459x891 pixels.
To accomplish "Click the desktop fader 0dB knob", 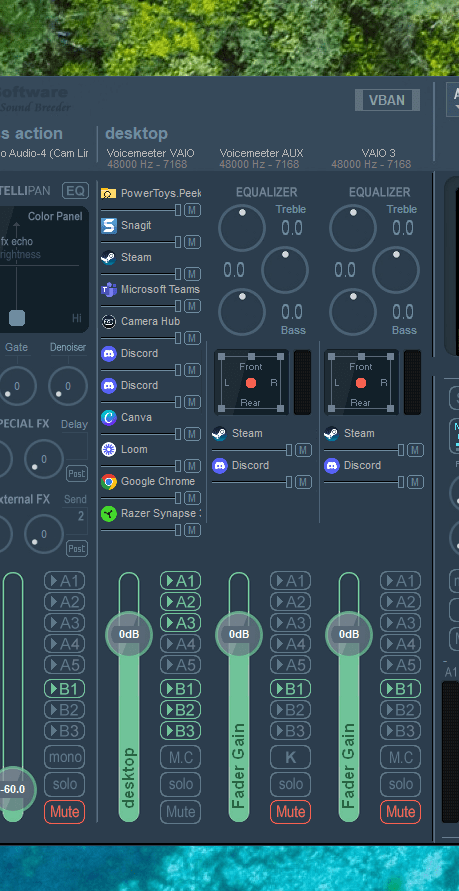I will tap(129, 634).
